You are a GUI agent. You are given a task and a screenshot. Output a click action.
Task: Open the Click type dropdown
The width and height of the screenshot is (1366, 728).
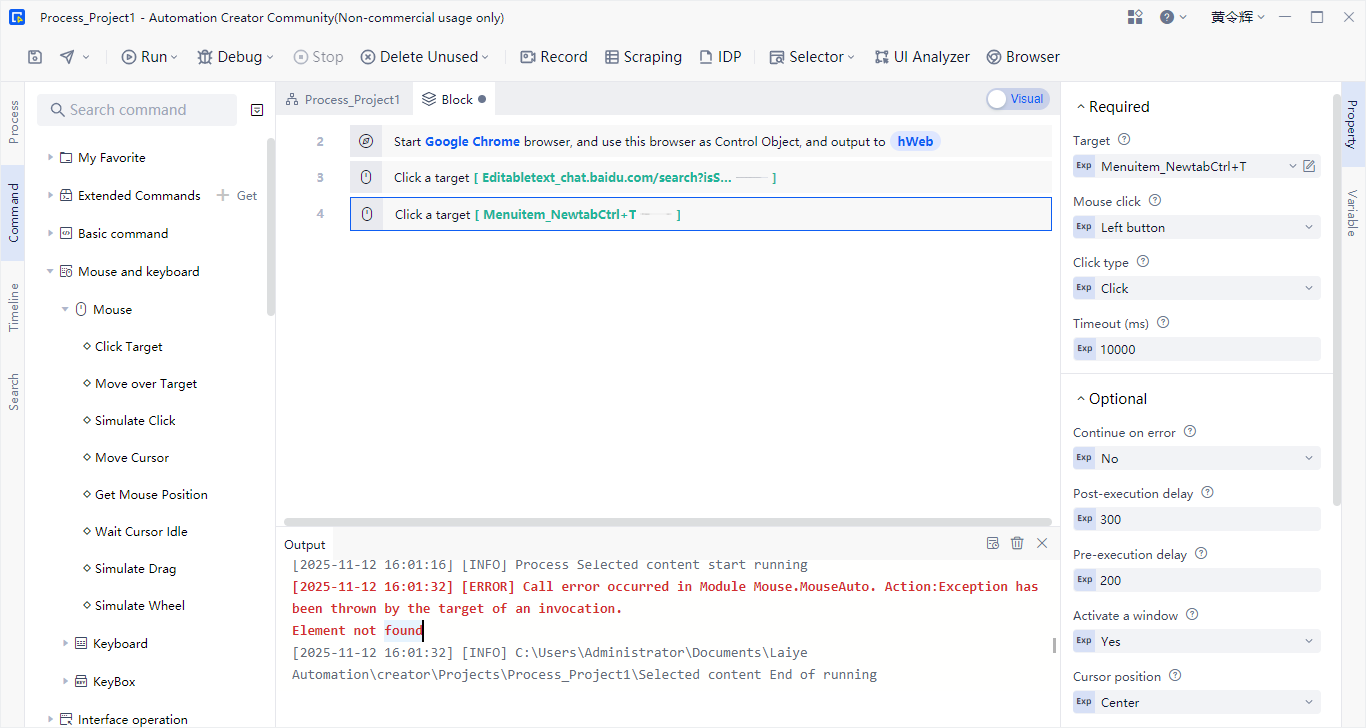(x=1196, y=288)
